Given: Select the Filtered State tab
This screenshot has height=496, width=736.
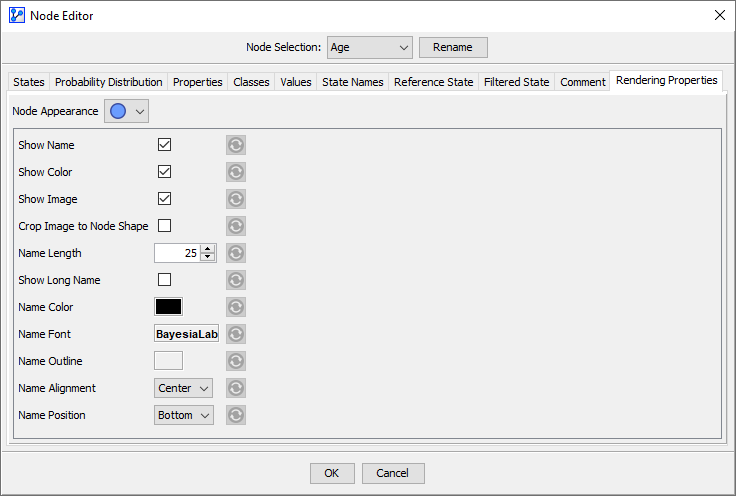Looking at the screenshot, I should [x=516, y=82].
